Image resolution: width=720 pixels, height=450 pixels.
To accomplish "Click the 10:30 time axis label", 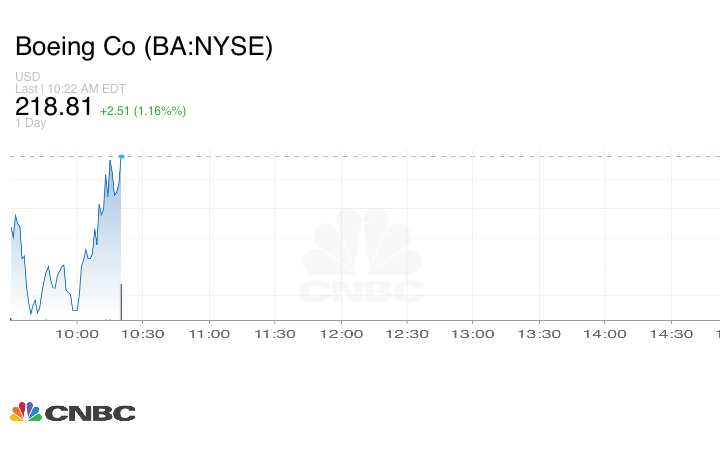I will coord(142,334).
